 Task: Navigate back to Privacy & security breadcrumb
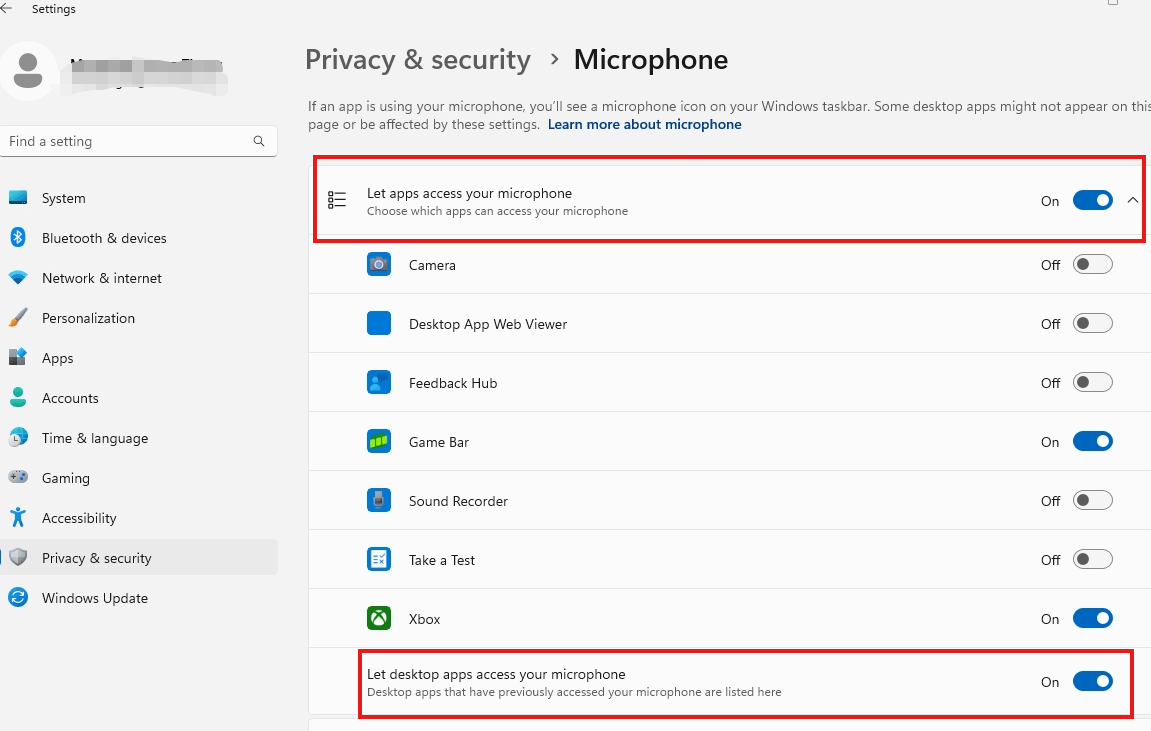click(418, 60)
